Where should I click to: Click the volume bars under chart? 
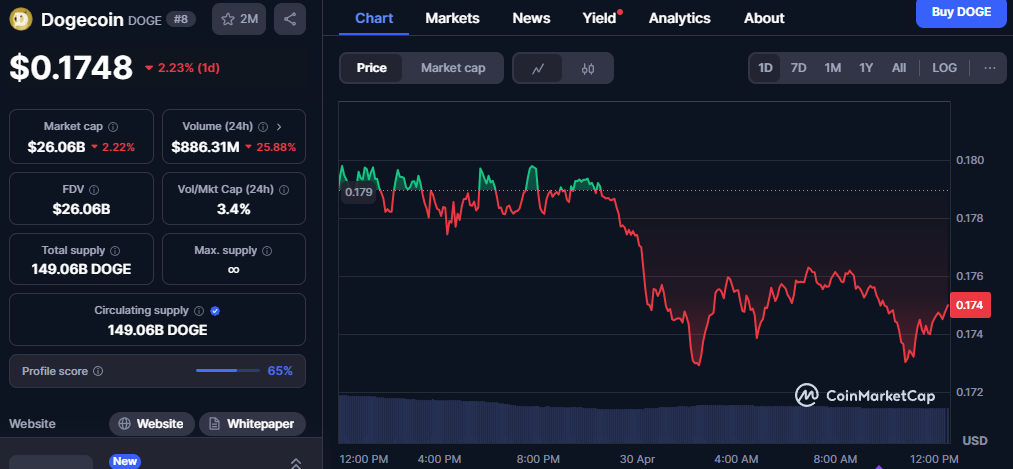click(x=643, y=419)
